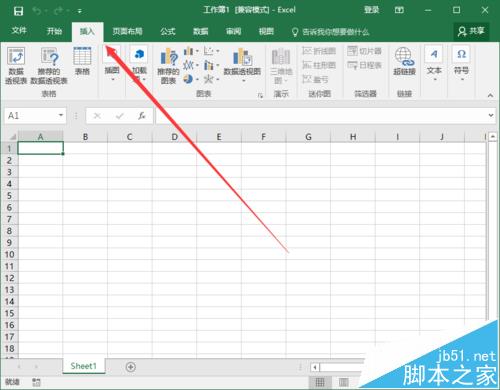
Task: Click the Save icon in the title bar
Action: coord(18,11)
